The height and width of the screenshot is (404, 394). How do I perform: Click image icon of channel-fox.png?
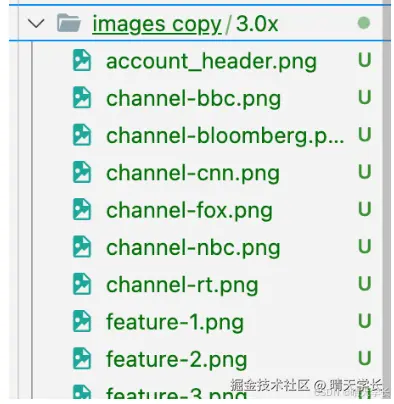pos(82,210)
